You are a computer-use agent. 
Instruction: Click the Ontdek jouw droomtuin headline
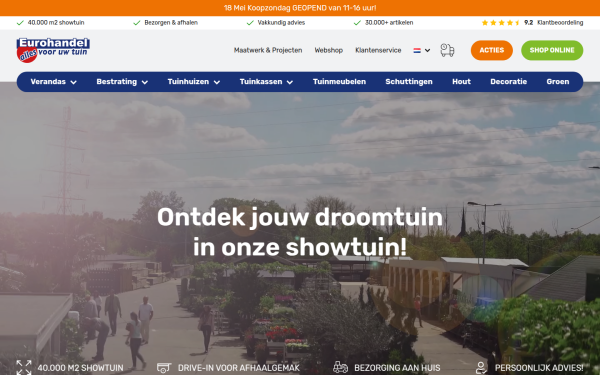coord(300,232)
